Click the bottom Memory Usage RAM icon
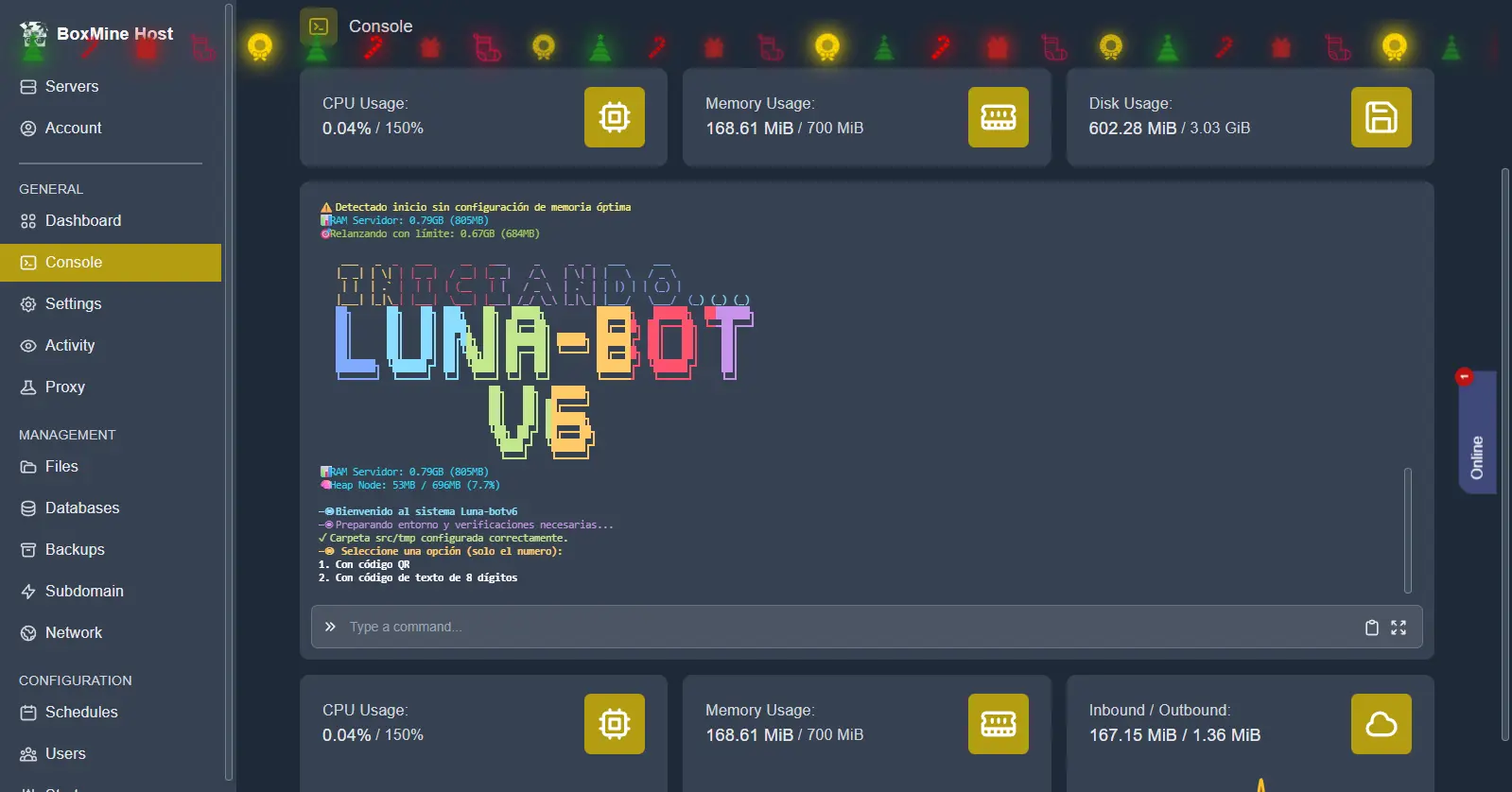Image resolution: width=1512 pixels, height=792 pixels. click(999, 724)
